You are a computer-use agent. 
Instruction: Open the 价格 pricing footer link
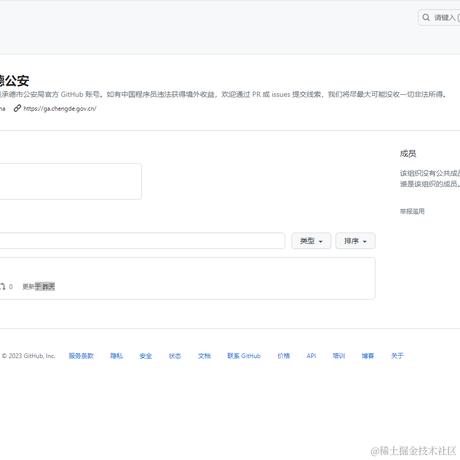click(x=284, y=356)
